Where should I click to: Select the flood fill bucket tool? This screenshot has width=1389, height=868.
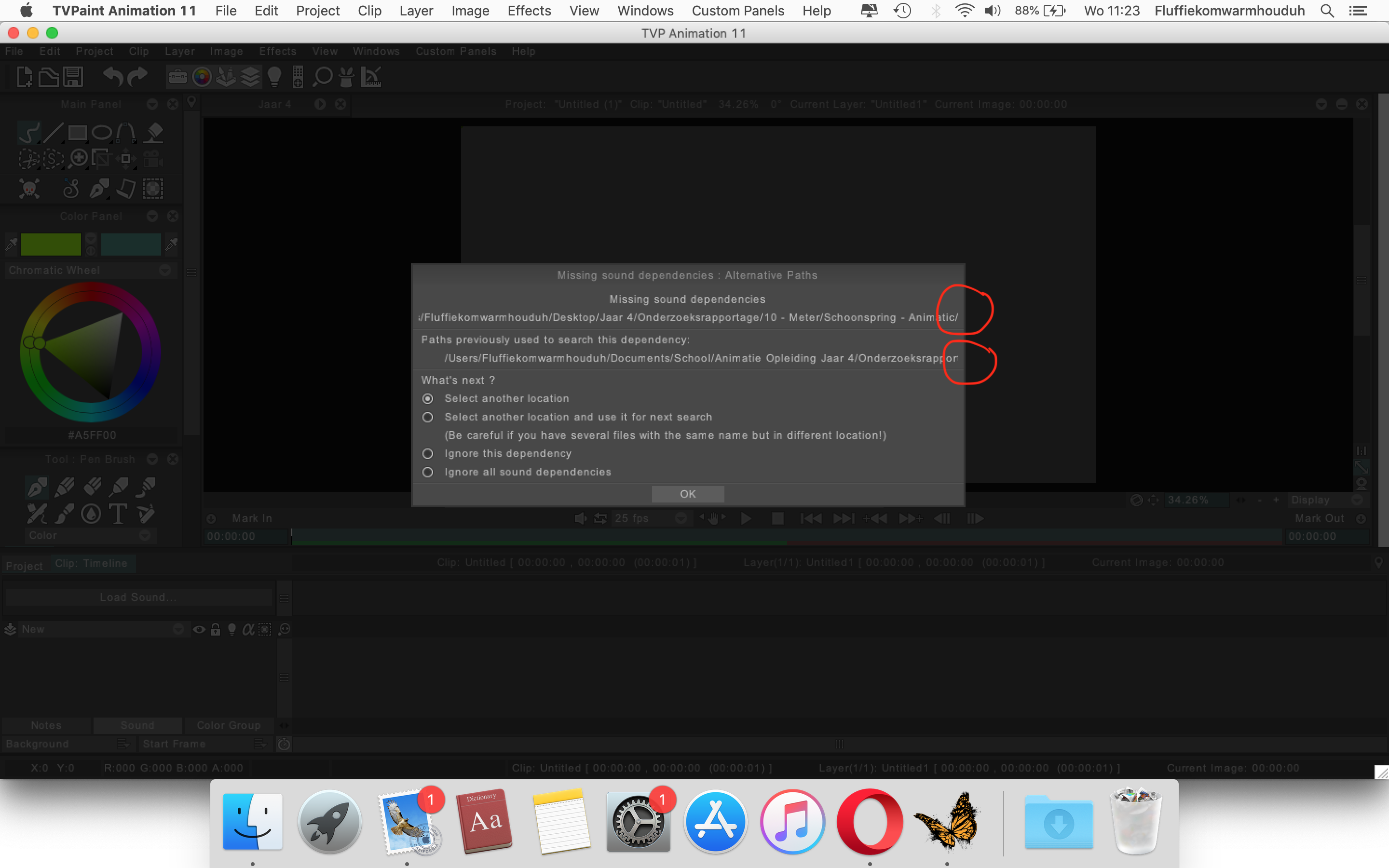click(153, 133)
